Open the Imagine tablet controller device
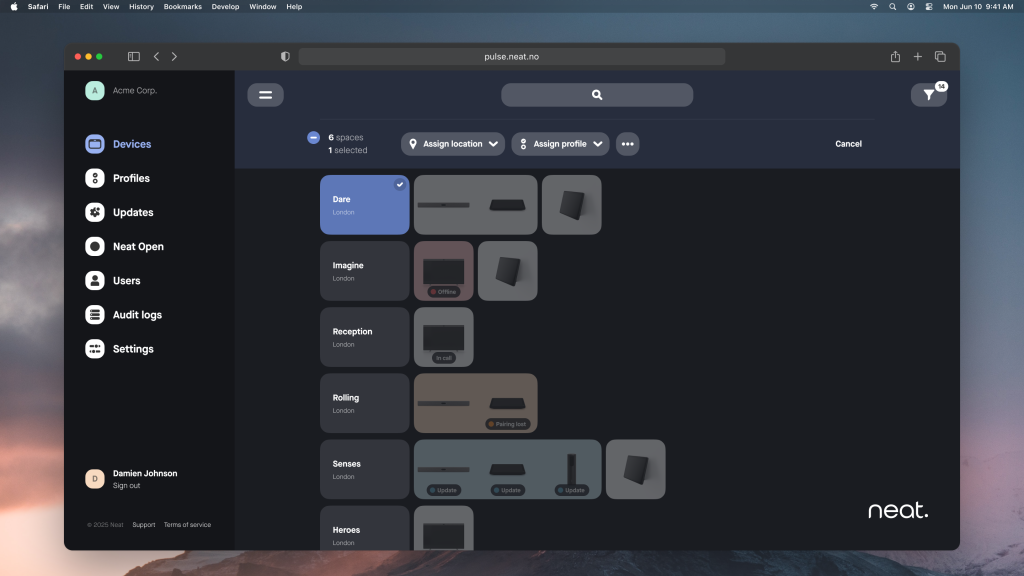Screen dimensions: 1024x576 click(507, 271)
